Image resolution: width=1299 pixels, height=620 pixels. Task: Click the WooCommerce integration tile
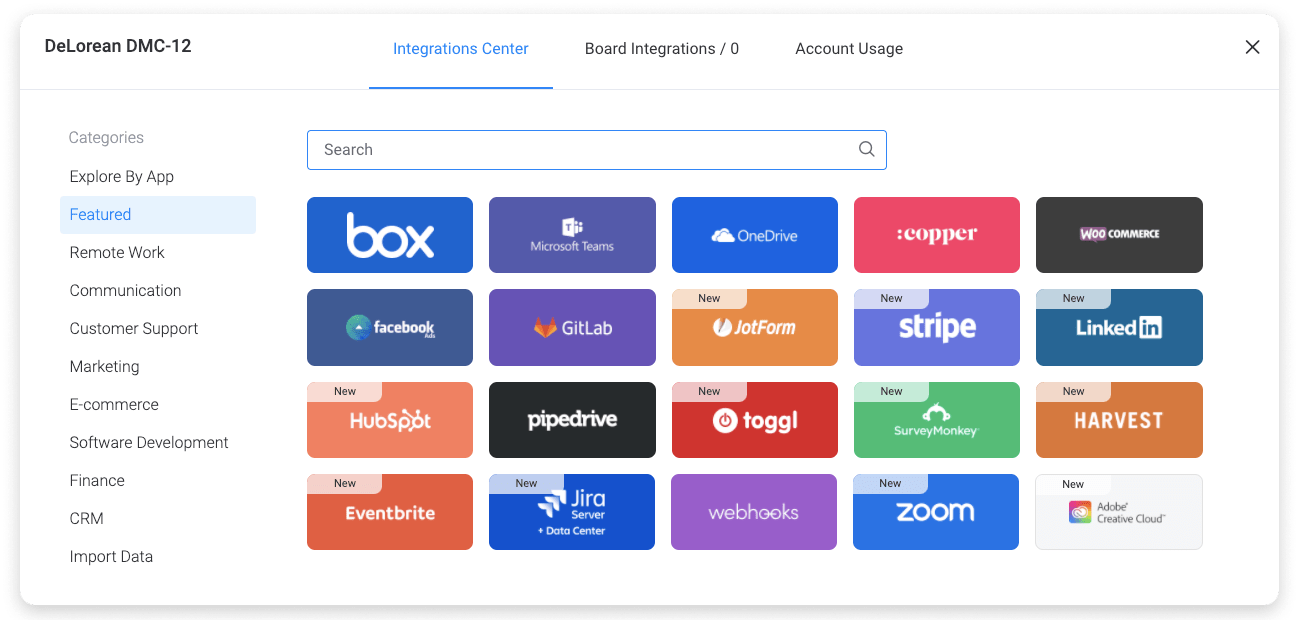point(1119,235)
